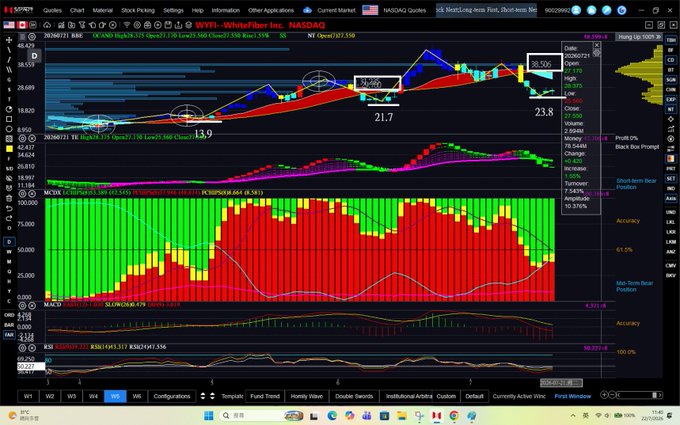The image size is (680, 425).
Task: Toggle the BAR option at lower left
Action: coord(9,325)
